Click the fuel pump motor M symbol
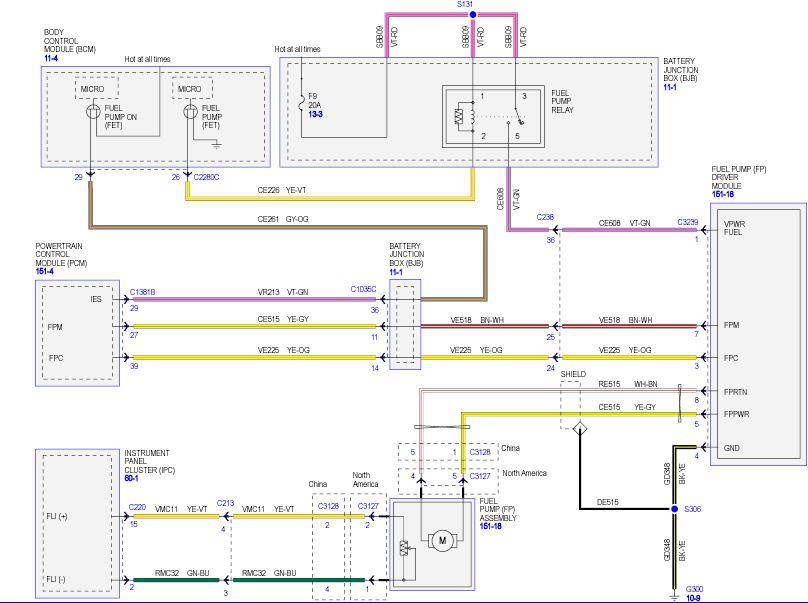The height and width of the screenshot is (603, 808). click(442, 541)
